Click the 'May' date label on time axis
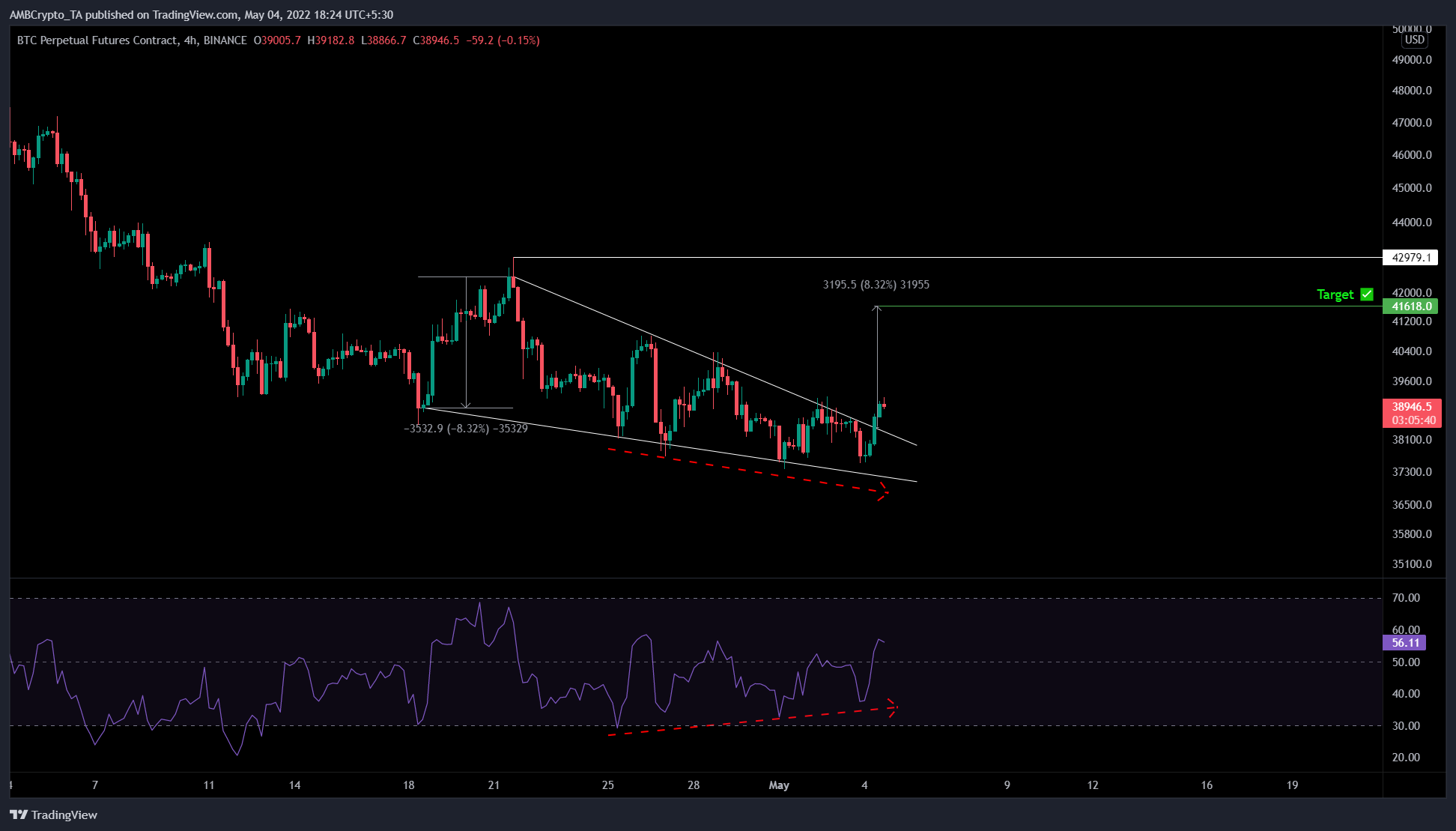 coord(779,785)
